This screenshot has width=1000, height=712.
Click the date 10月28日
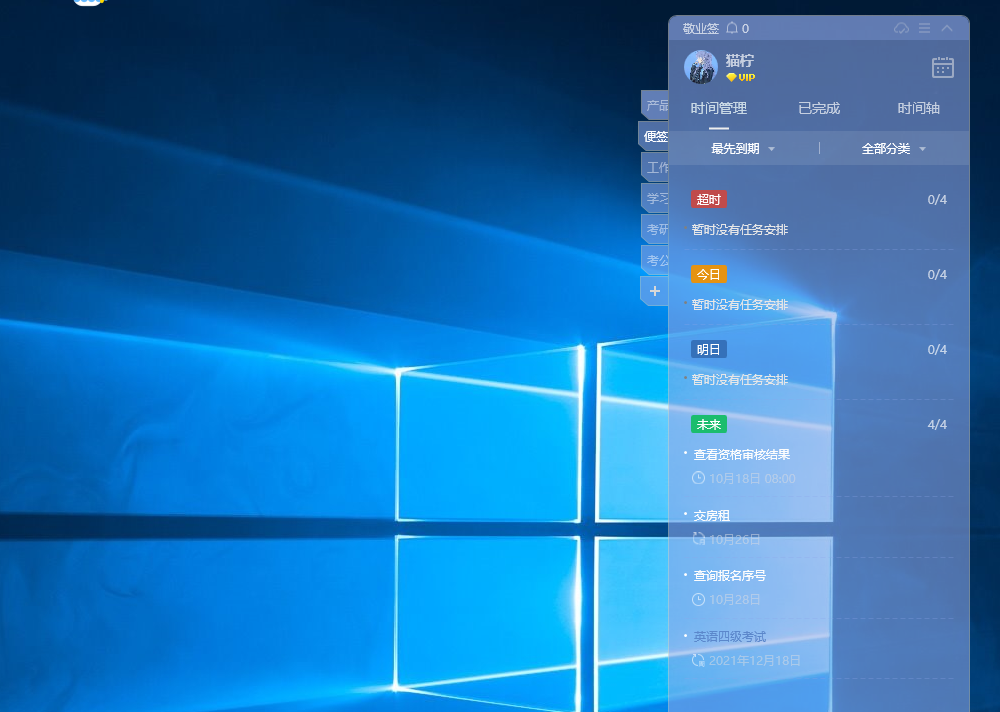pyautogui.click(x=735, y=600)
